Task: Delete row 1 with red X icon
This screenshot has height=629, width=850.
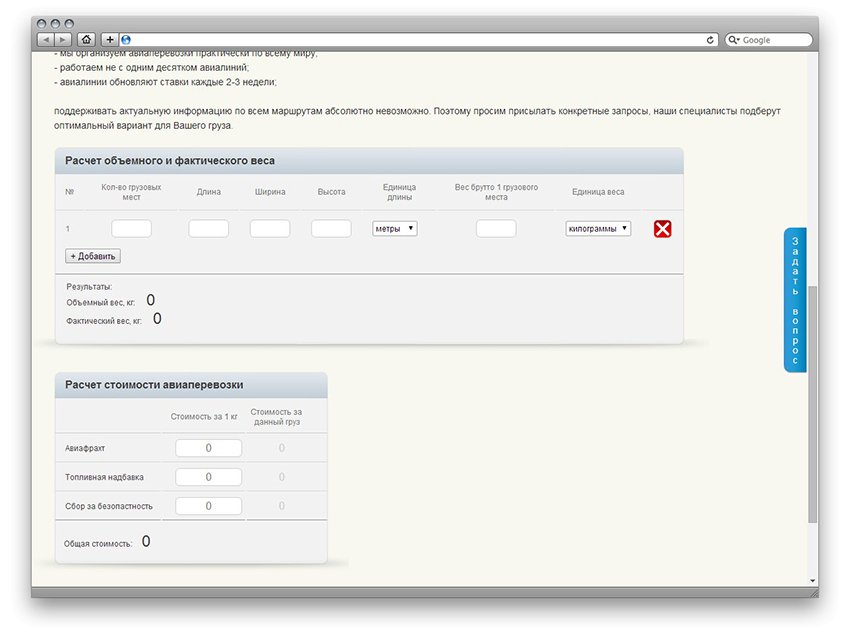Action: tap(662, 229)
